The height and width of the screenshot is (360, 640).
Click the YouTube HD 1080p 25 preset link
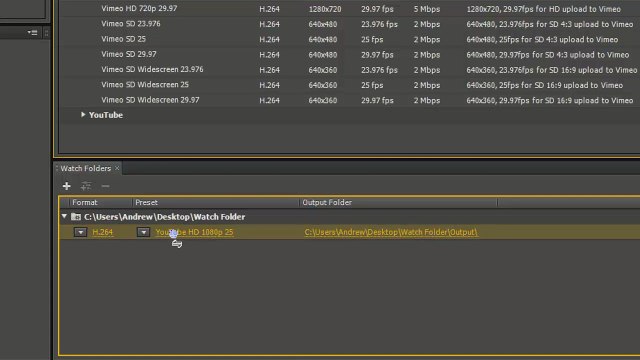[194, 232]
